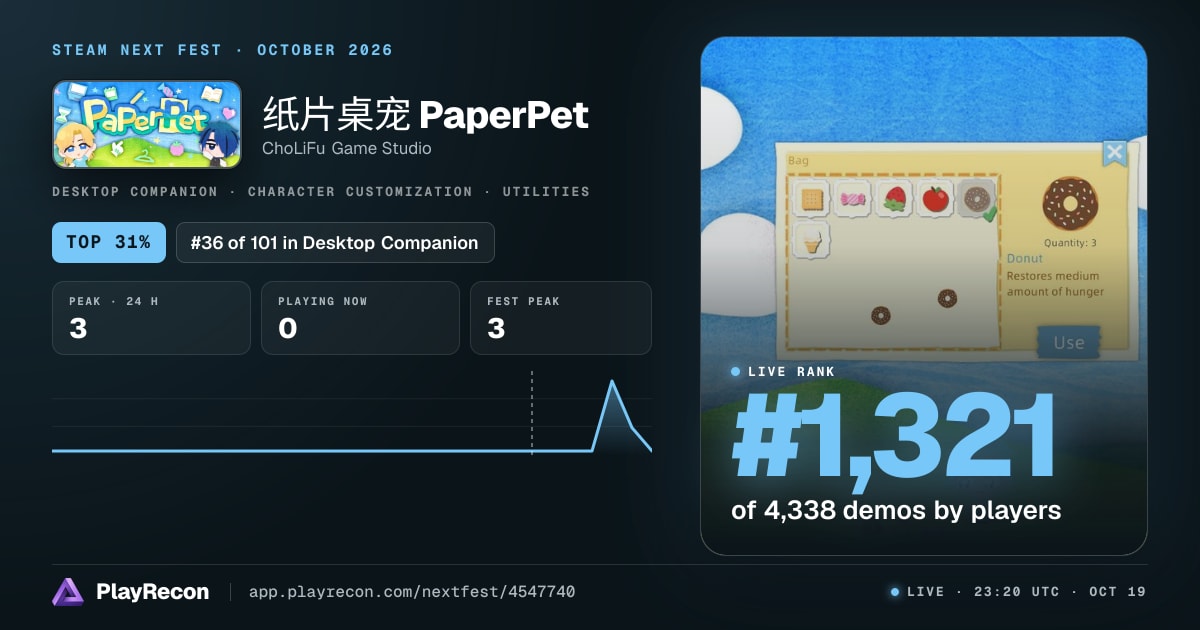Click the "UTILITIES" tag

pos(546,191)
